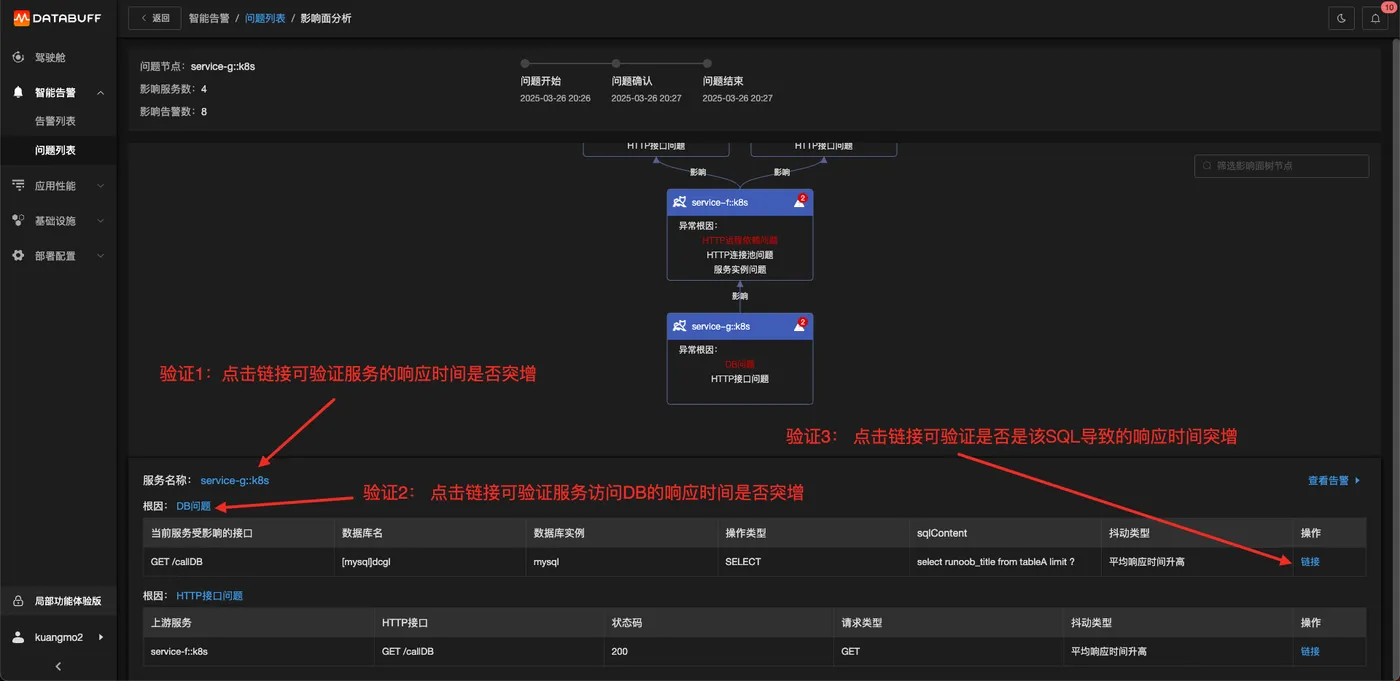Collapse the sidebar with the bottom arrow

coord(58,666)
